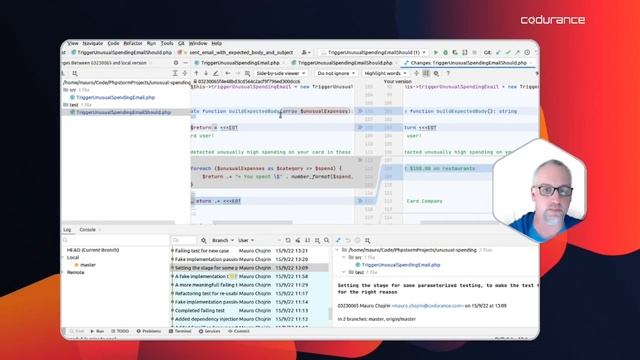This screenshot has width=640, height=360.
Task: Select HEAD (Current Branch) in branches tree
Action: 93,250
